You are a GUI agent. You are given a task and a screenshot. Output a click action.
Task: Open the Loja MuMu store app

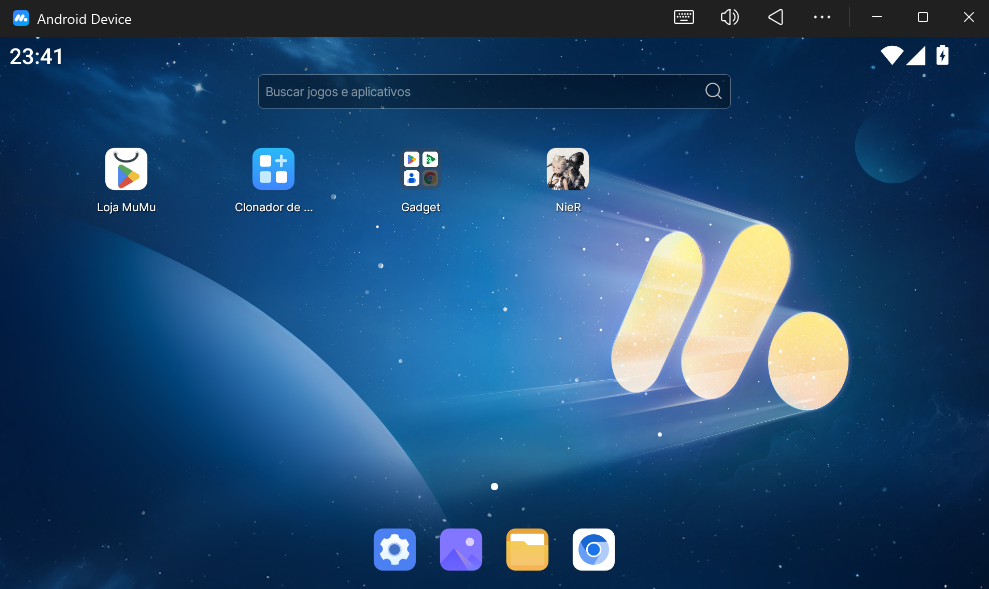[x=126, y=169]
